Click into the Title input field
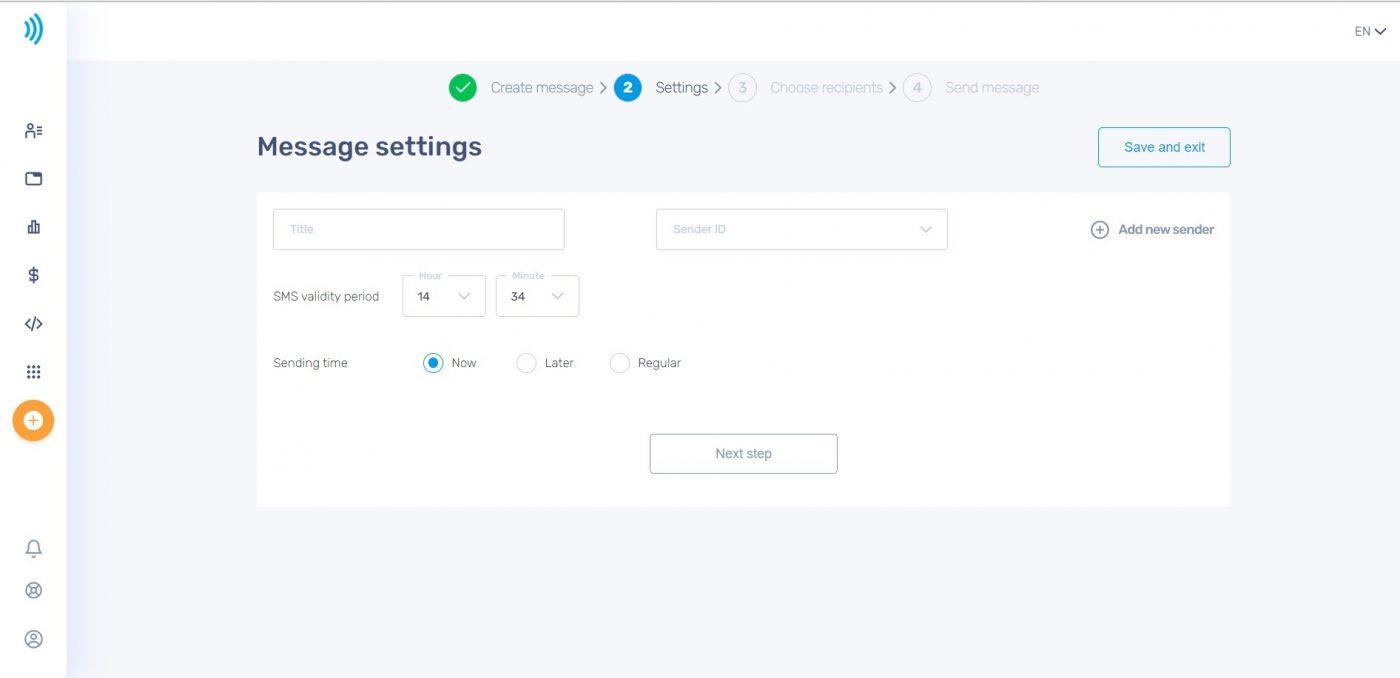 click(x=418, y=229)
